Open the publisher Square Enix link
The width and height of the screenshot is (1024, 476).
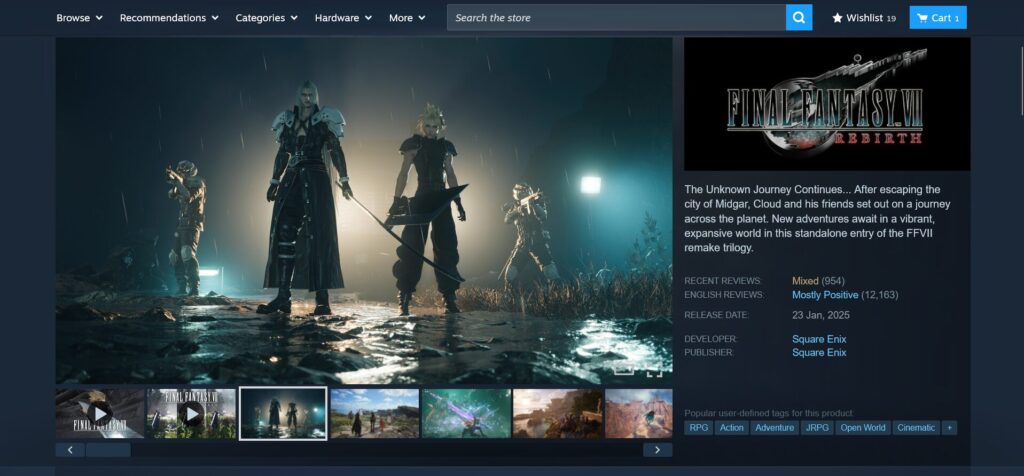click(819, 353)
